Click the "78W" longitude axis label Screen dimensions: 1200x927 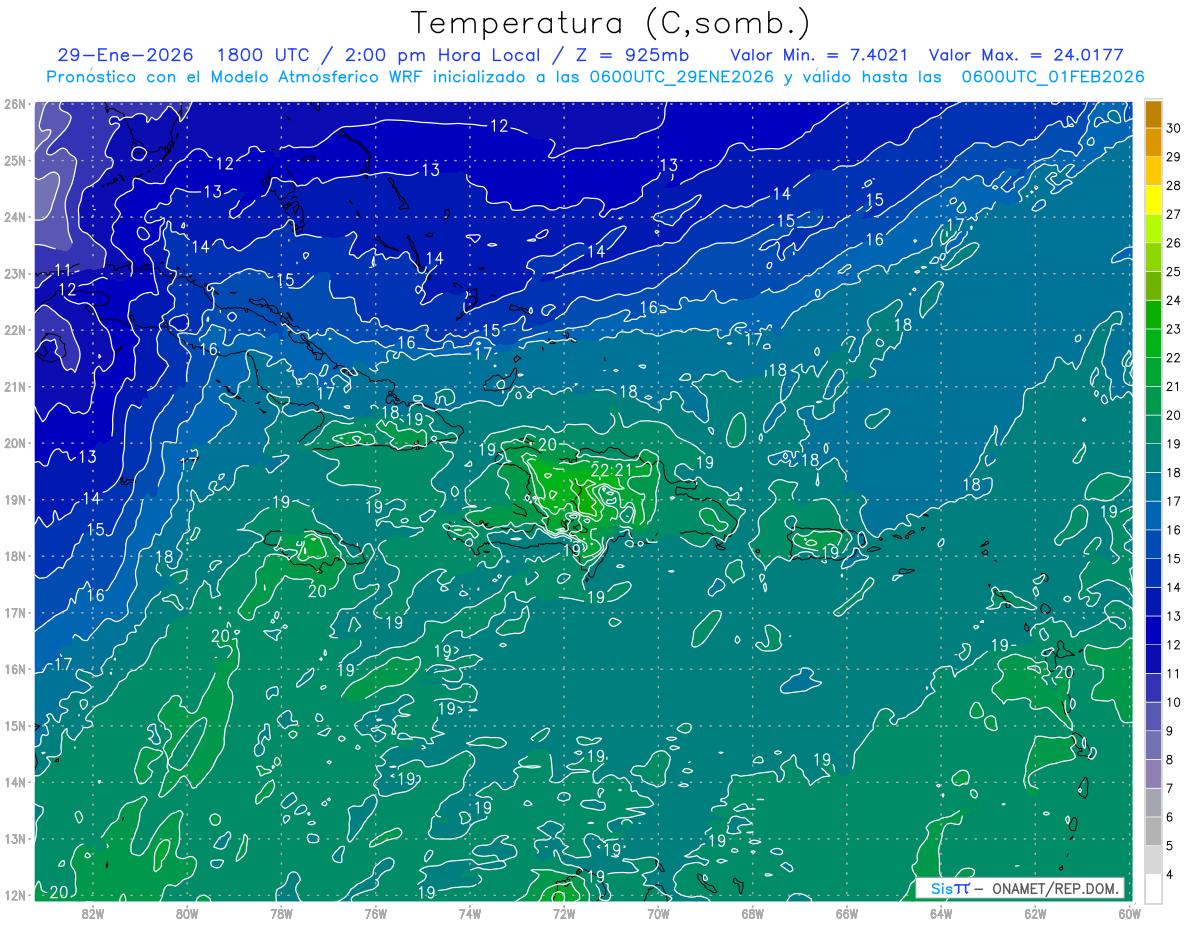coord(281,912)
